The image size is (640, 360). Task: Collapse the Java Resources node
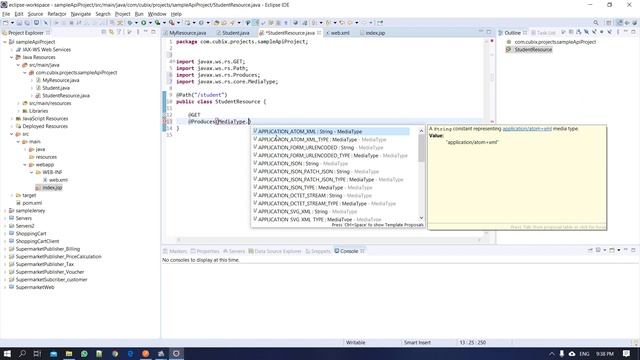pos(12,58)
